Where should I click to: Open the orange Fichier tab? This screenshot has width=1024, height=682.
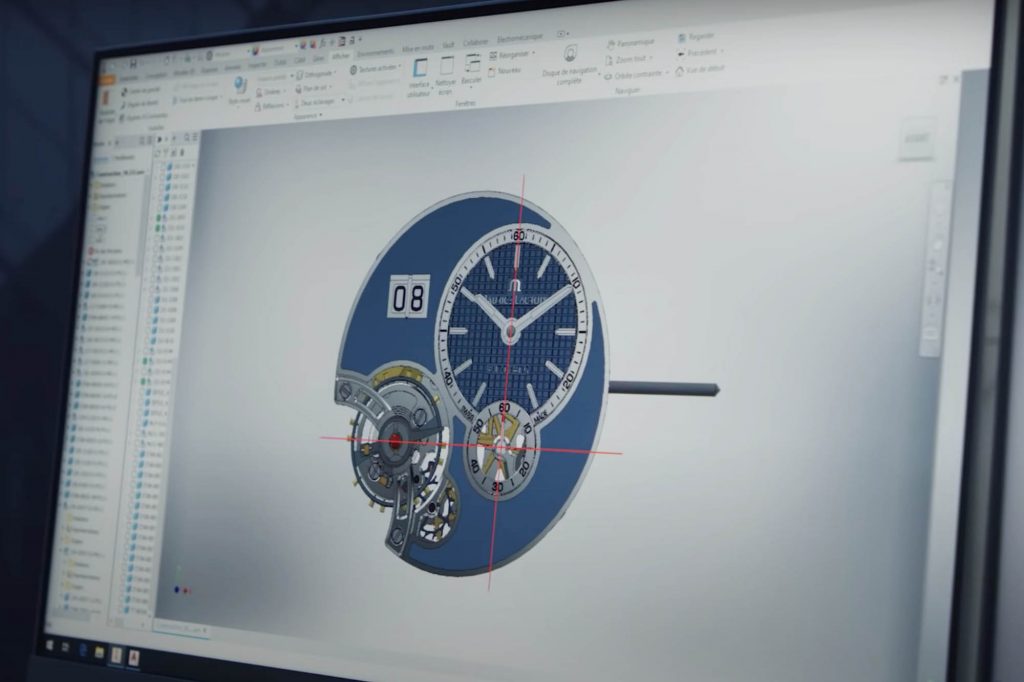point(106,80)
